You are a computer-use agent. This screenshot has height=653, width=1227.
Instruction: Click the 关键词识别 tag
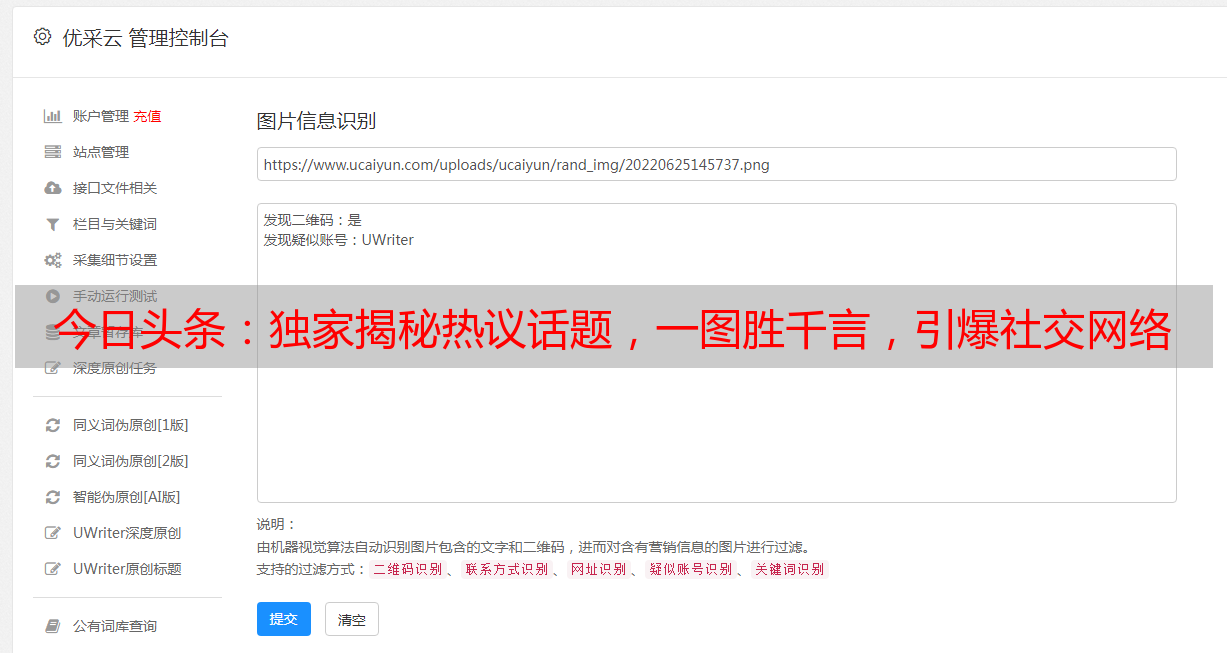point(790,569)
